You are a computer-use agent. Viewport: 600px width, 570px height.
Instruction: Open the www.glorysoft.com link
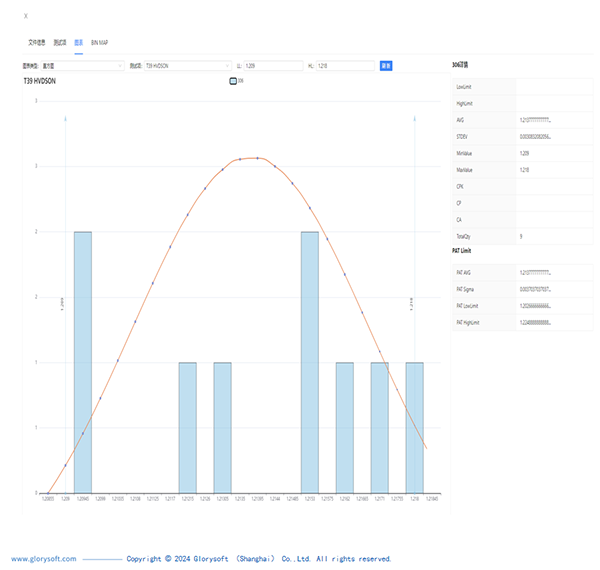pos(43,559)
